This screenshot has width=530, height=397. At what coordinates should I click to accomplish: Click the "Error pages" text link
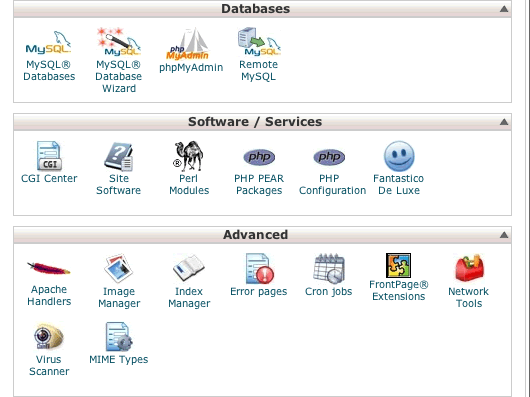(259, 292)
